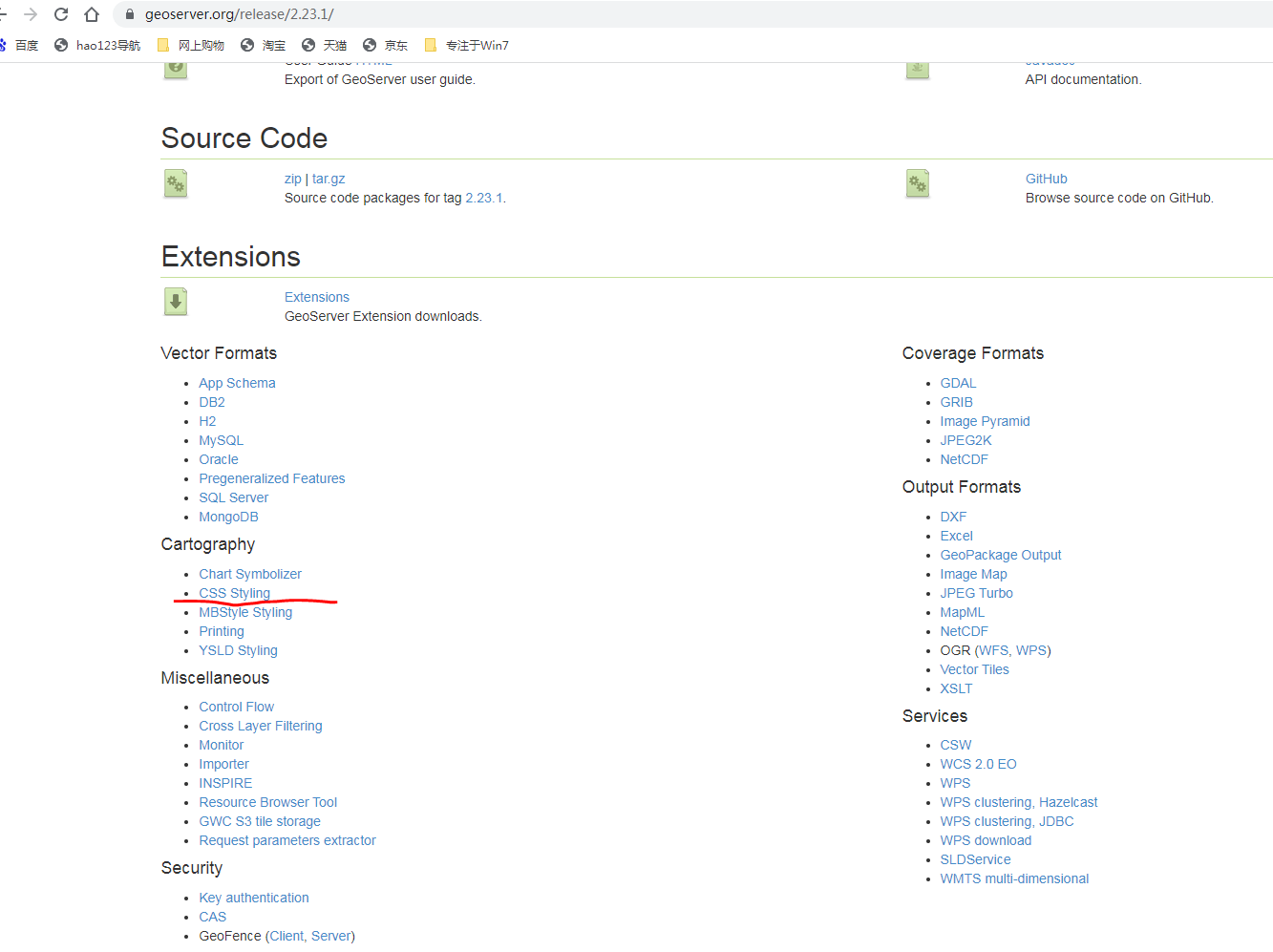Screen dimensions: 1273x952
Task: Open the Printing extension link
Action: 222,631
